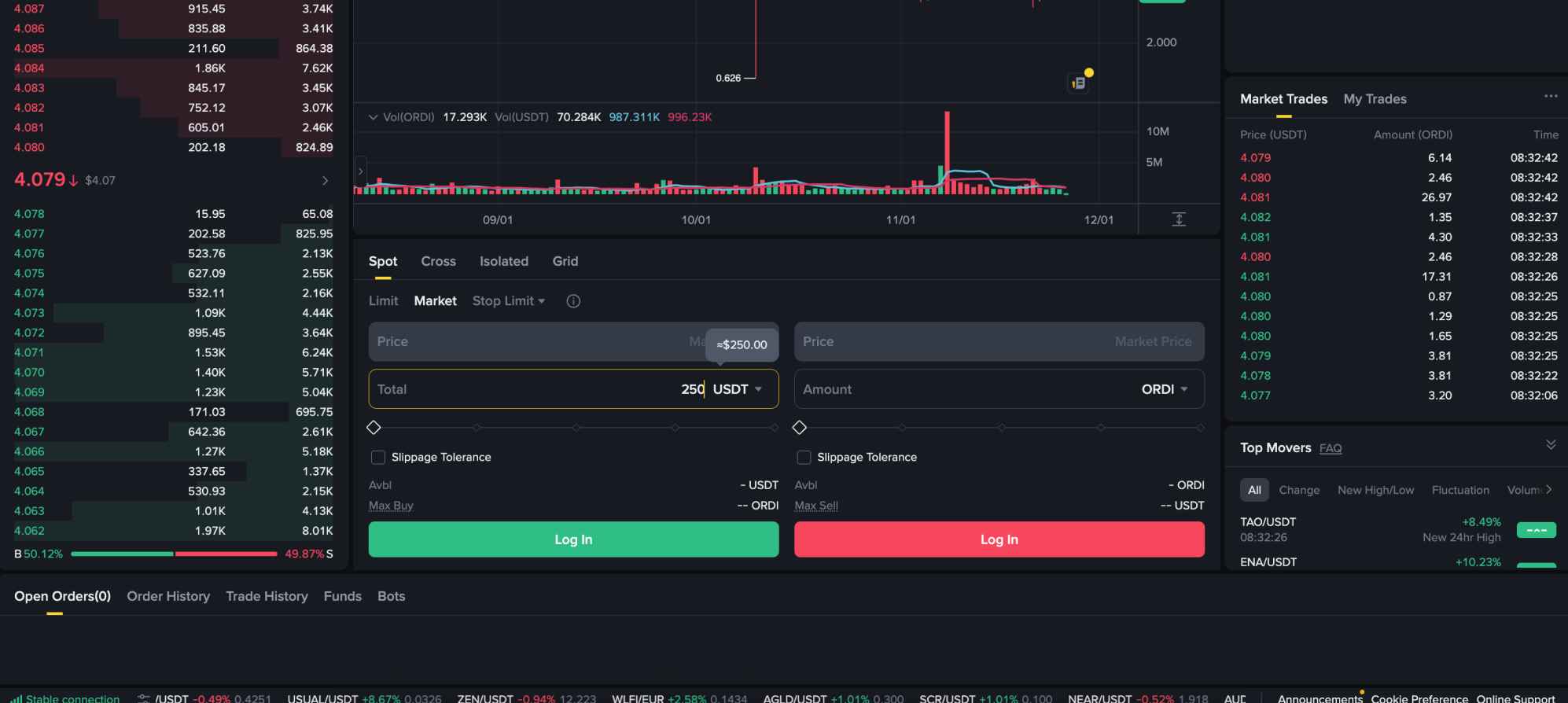Screen dimensions: 1568x703
Task: Click the ENA/USDT mini chart icon
Action: 1536,565
